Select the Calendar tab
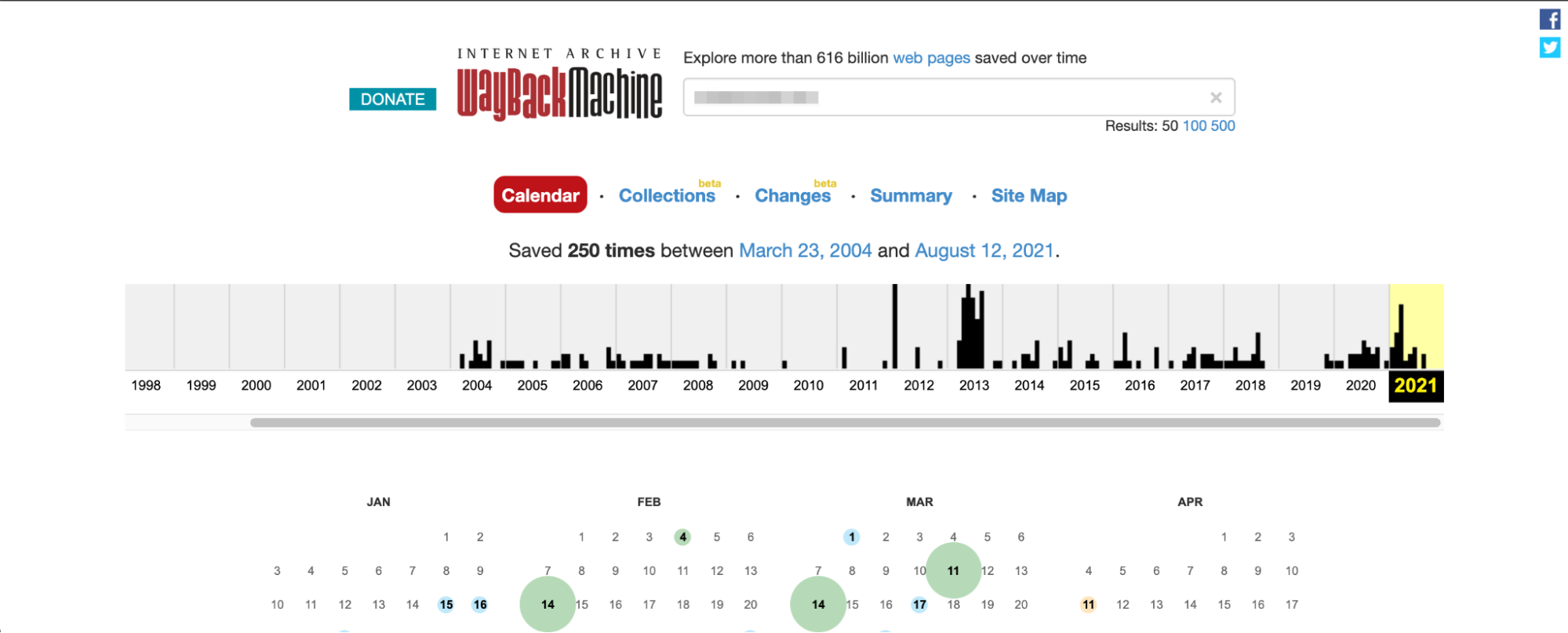The width and height of the screenshot is (1568, 633). (x=540, y=195)
